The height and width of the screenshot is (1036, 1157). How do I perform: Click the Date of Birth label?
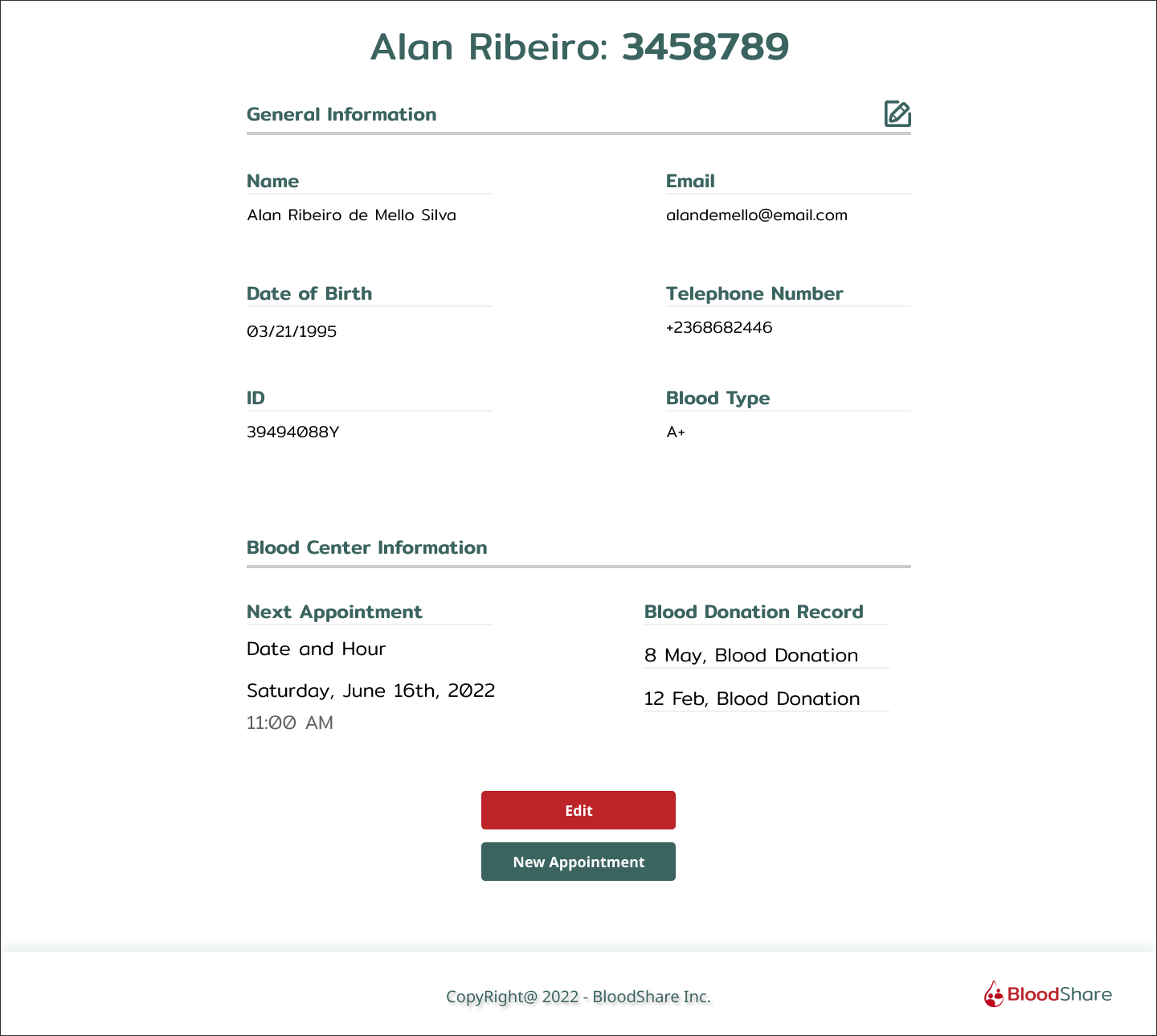[x=309, y=293]
